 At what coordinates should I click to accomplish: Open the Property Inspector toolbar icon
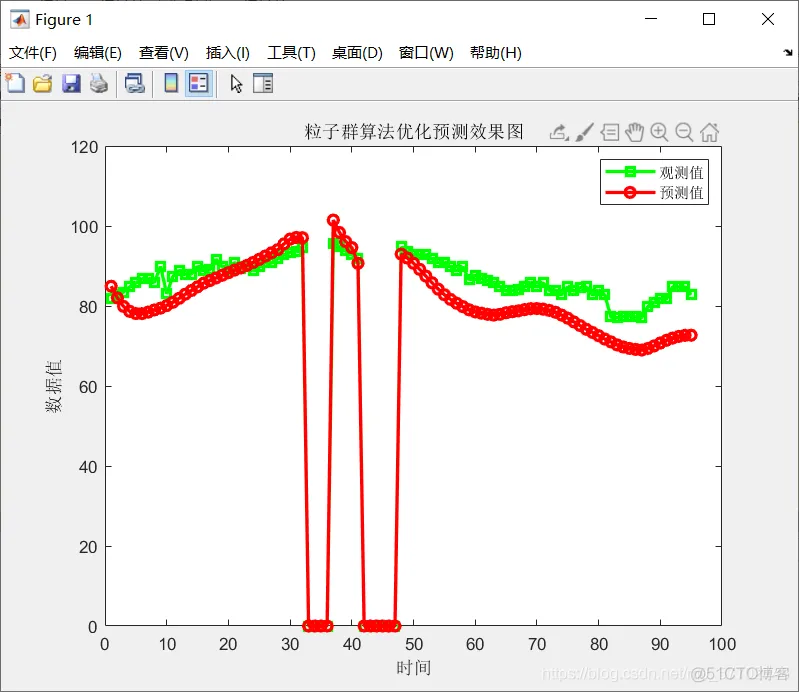pyautogui.click(x=263, y=83)
